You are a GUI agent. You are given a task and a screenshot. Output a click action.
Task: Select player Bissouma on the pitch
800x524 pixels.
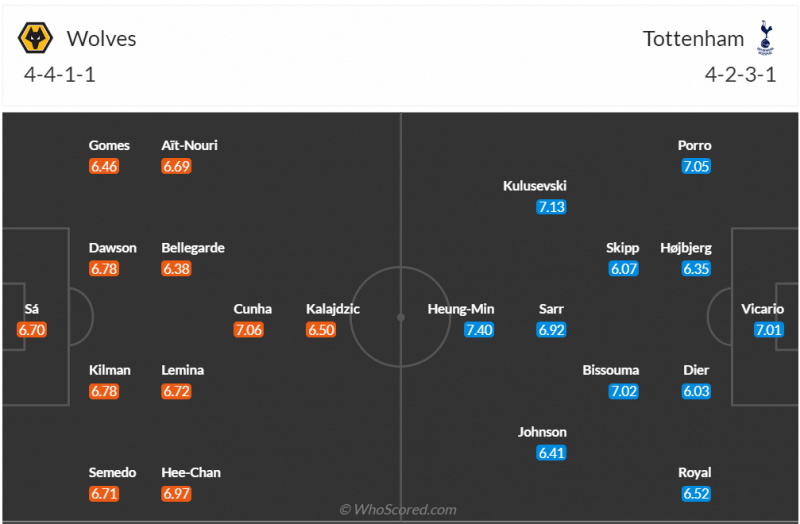pos(610,370)
